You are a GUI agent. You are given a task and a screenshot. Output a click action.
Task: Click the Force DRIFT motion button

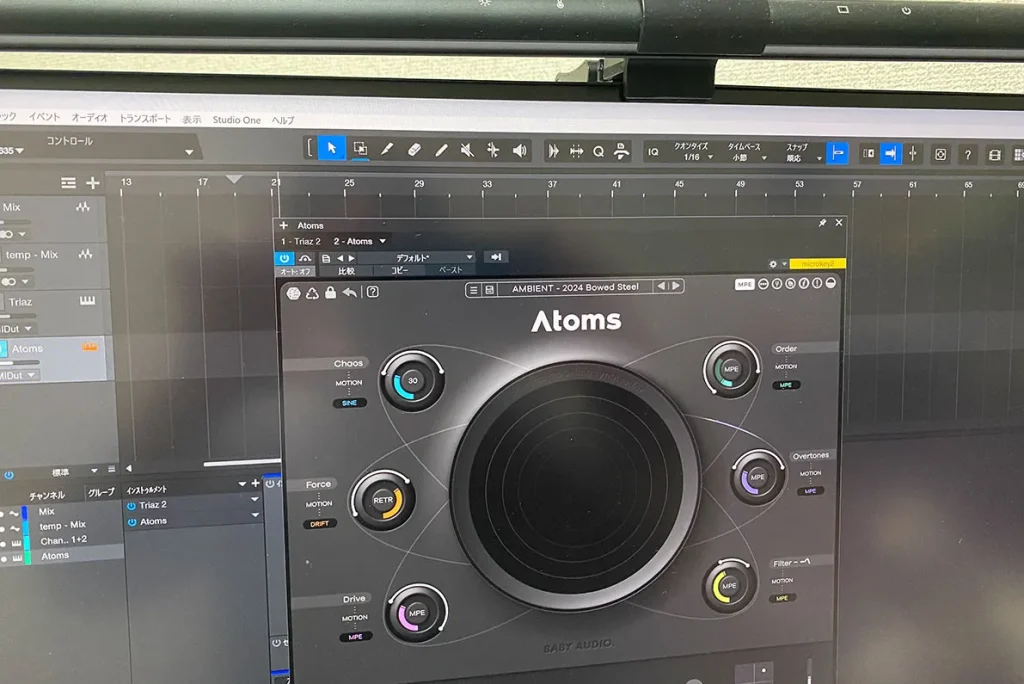321,523
